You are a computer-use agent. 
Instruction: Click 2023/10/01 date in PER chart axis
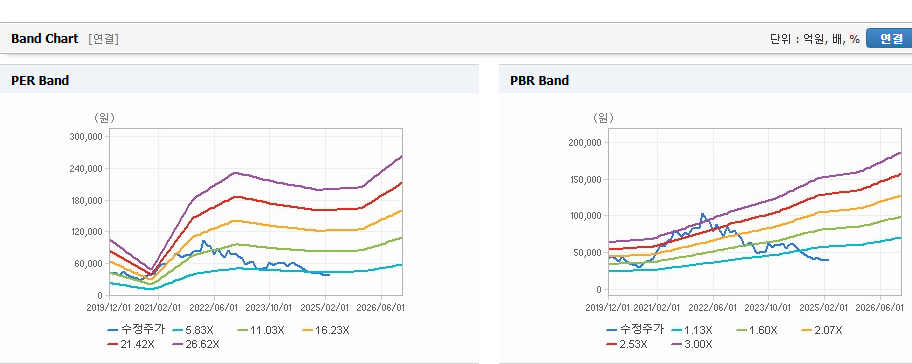click(269, 307)
